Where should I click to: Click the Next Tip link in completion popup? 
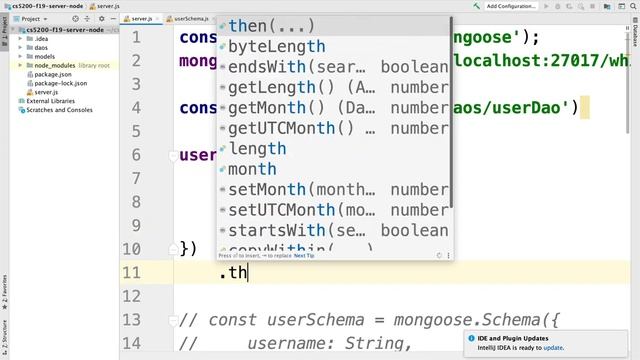304,256
